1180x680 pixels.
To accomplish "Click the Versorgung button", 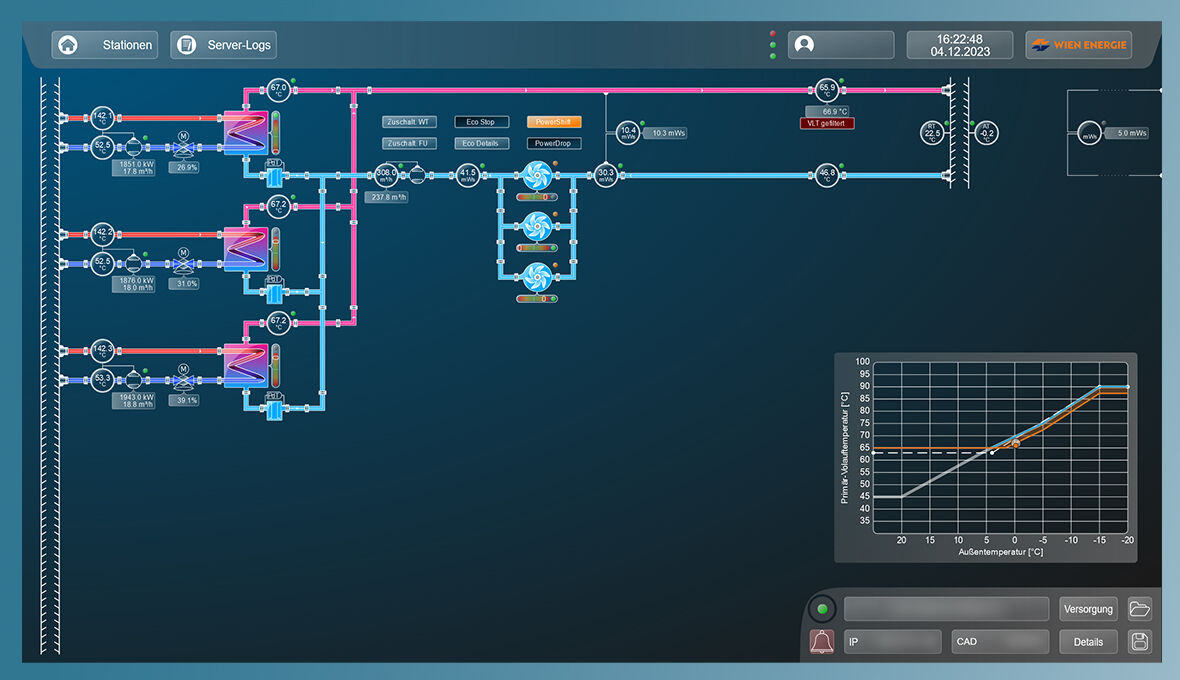I will click(1088, 608).
